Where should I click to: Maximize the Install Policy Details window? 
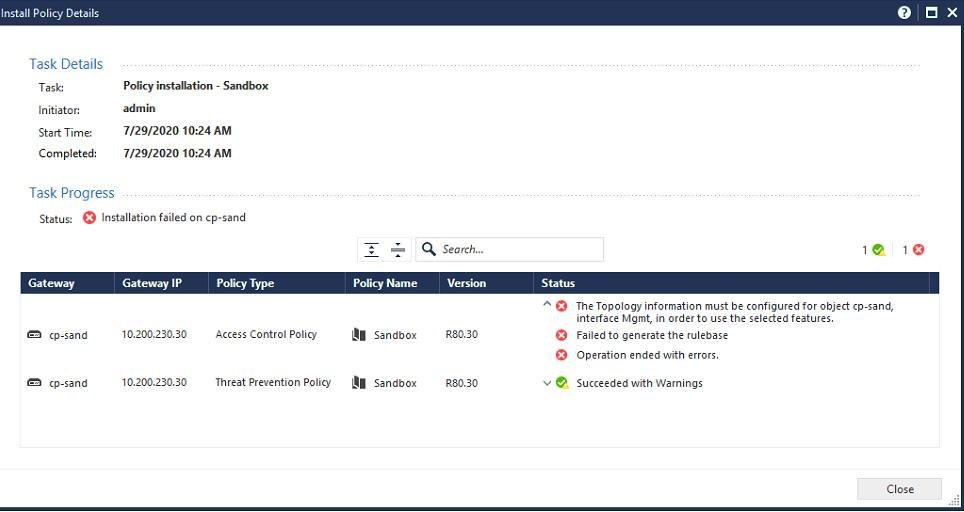coord(931,12)
